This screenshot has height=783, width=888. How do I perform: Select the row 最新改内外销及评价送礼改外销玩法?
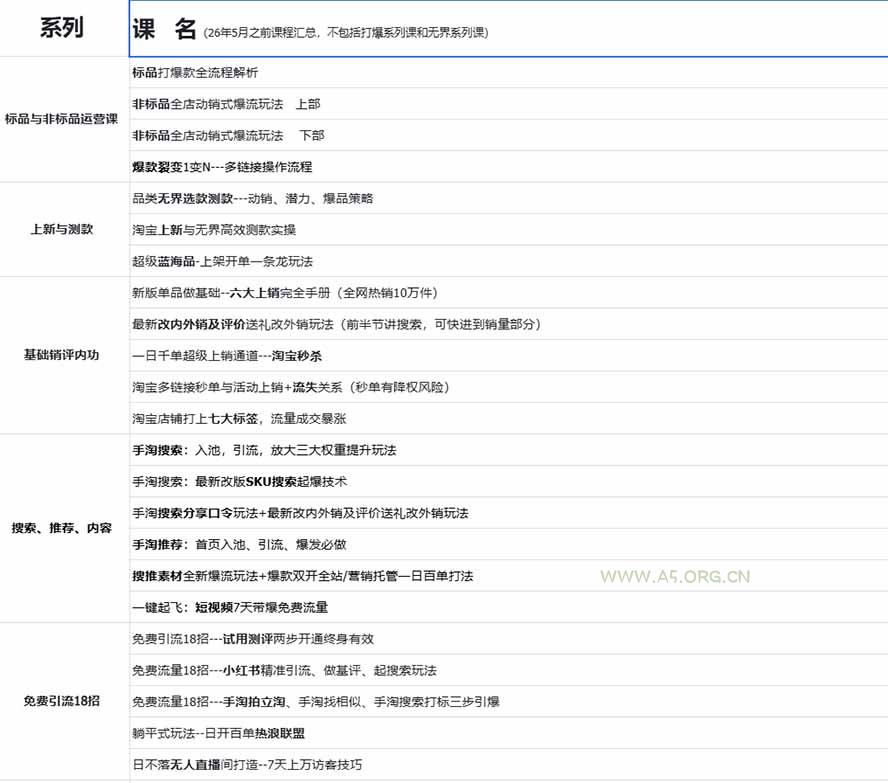click(x=509, y=324)
